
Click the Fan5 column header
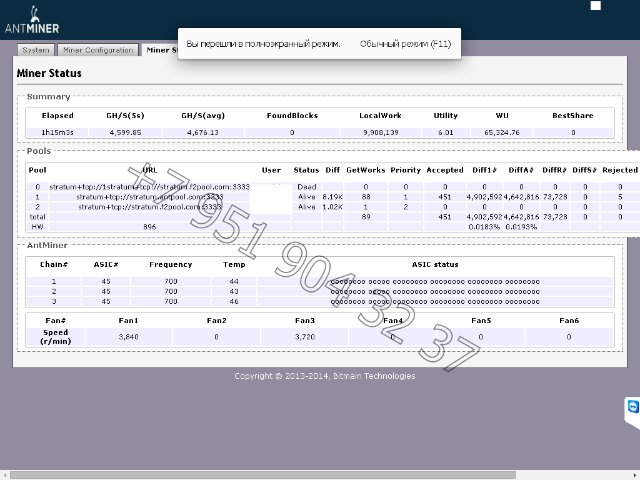(x=481, y=320)
